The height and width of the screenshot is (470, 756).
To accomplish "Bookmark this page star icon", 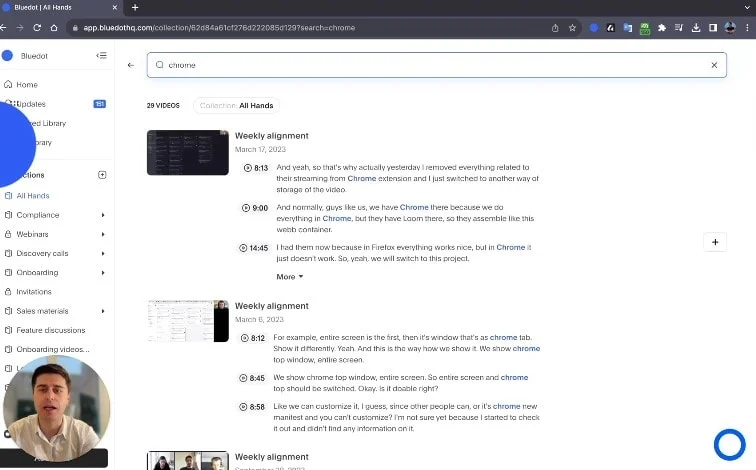I will 572,28.
